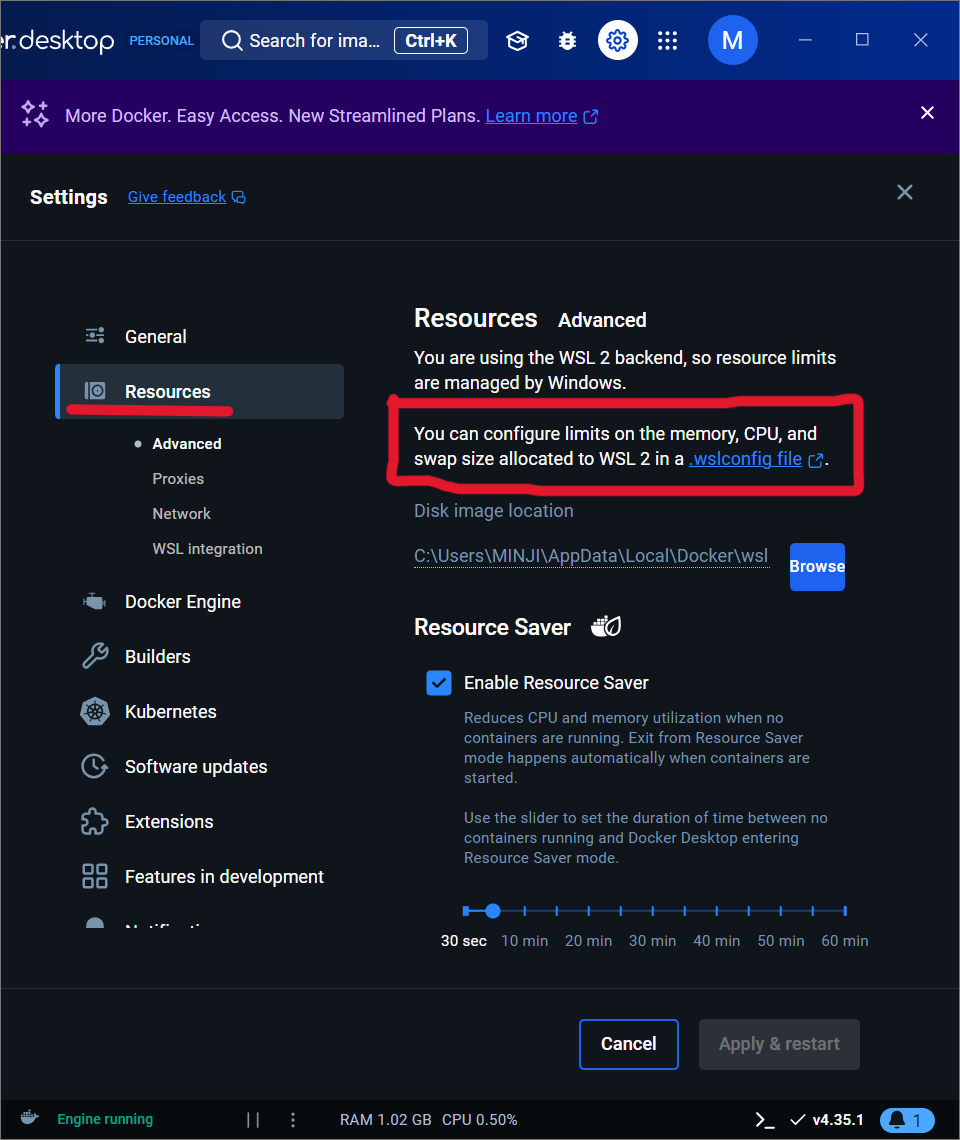Click the disk image location path field
960x1140 pixels.
(591, 556)
